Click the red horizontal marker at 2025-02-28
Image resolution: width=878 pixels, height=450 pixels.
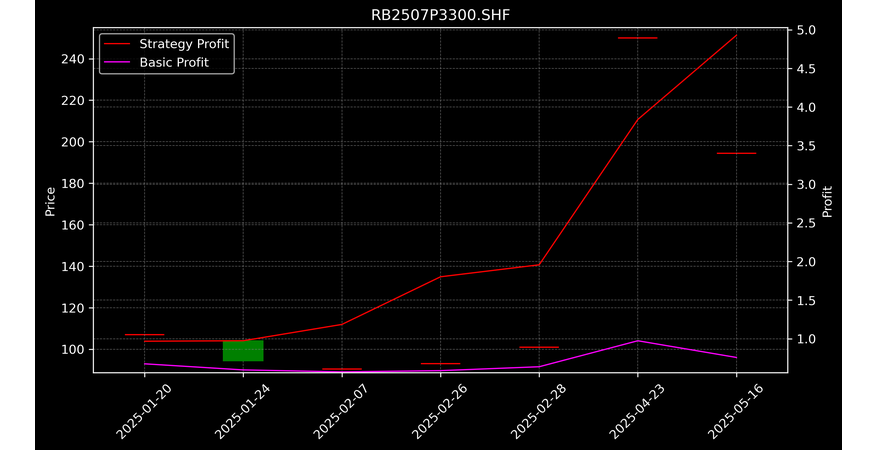(x=539, y=347)
